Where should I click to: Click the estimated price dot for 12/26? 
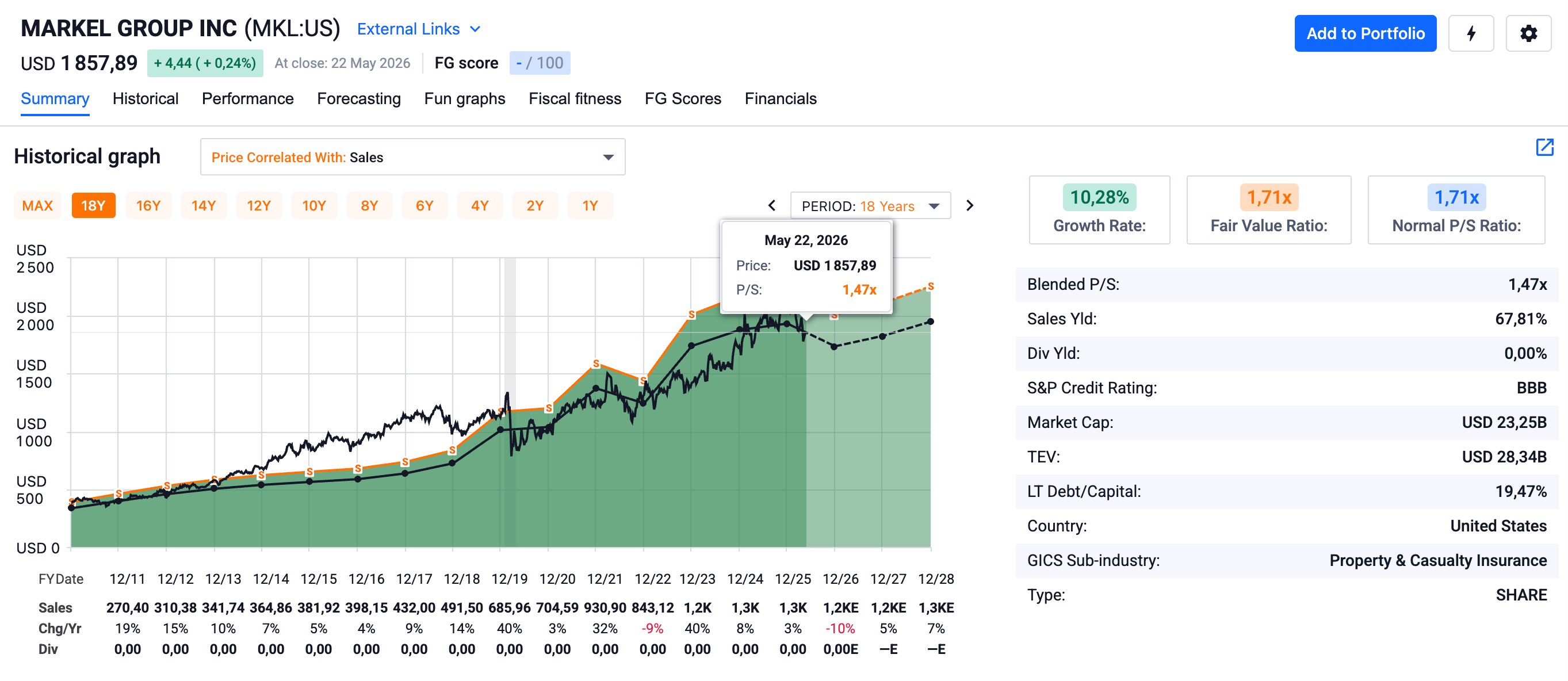pyautogui.click(x=834, y=346)
